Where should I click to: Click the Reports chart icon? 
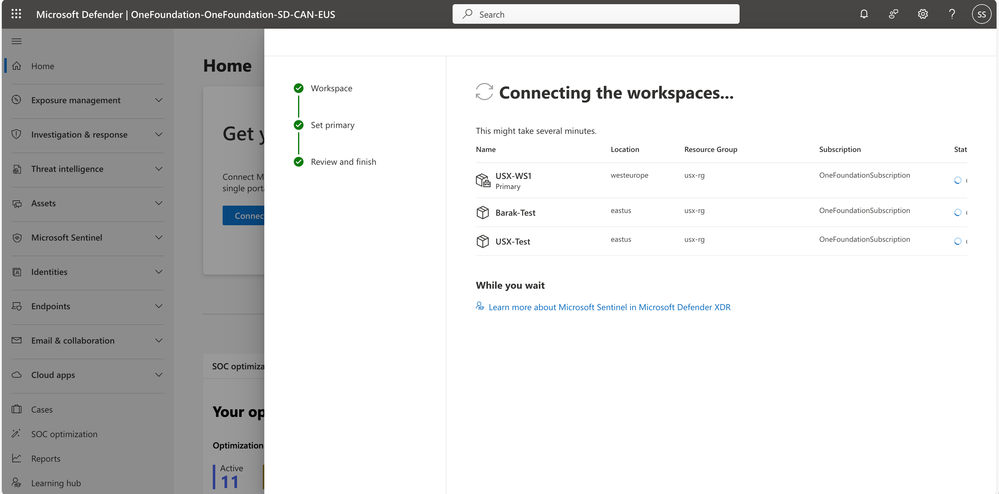click(x=17, y=458)
